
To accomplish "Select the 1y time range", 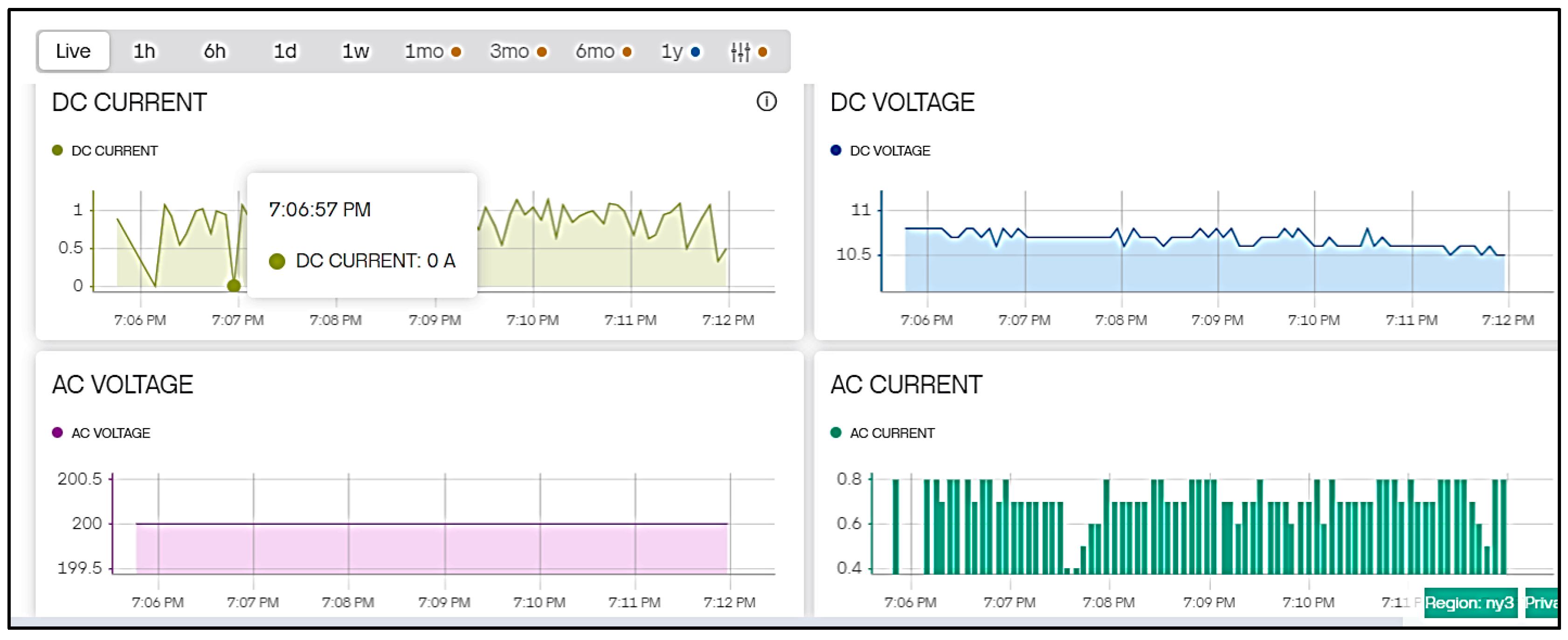I will pos(673,51).
